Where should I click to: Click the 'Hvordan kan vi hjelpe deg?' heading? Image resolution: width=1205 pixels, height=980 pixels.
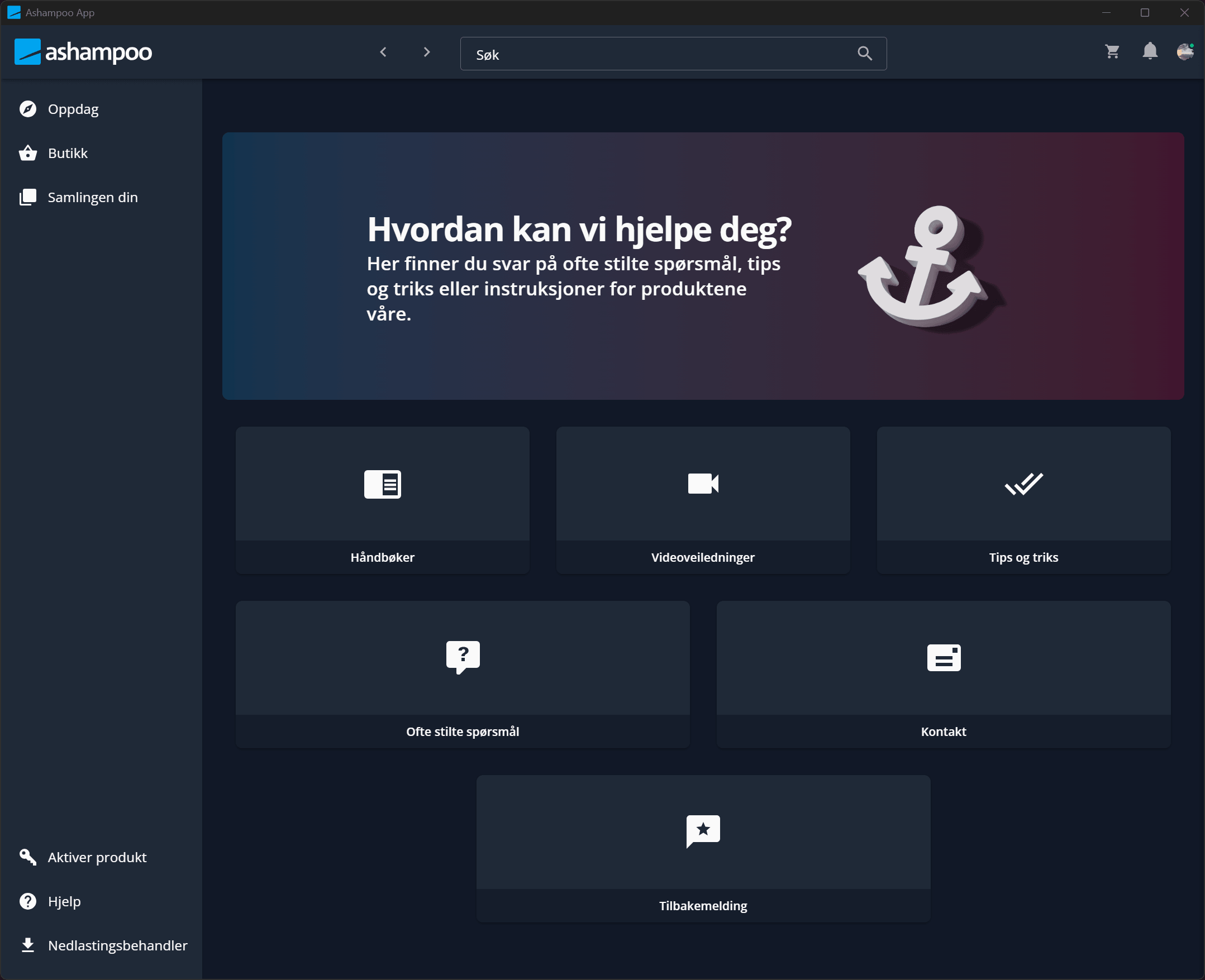[x=579, y=229]
